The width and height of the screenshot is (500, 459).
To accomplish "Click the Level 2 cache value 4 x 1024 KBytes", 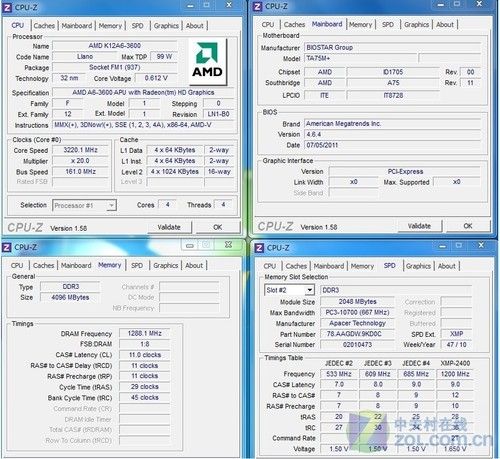I will 174,172.
